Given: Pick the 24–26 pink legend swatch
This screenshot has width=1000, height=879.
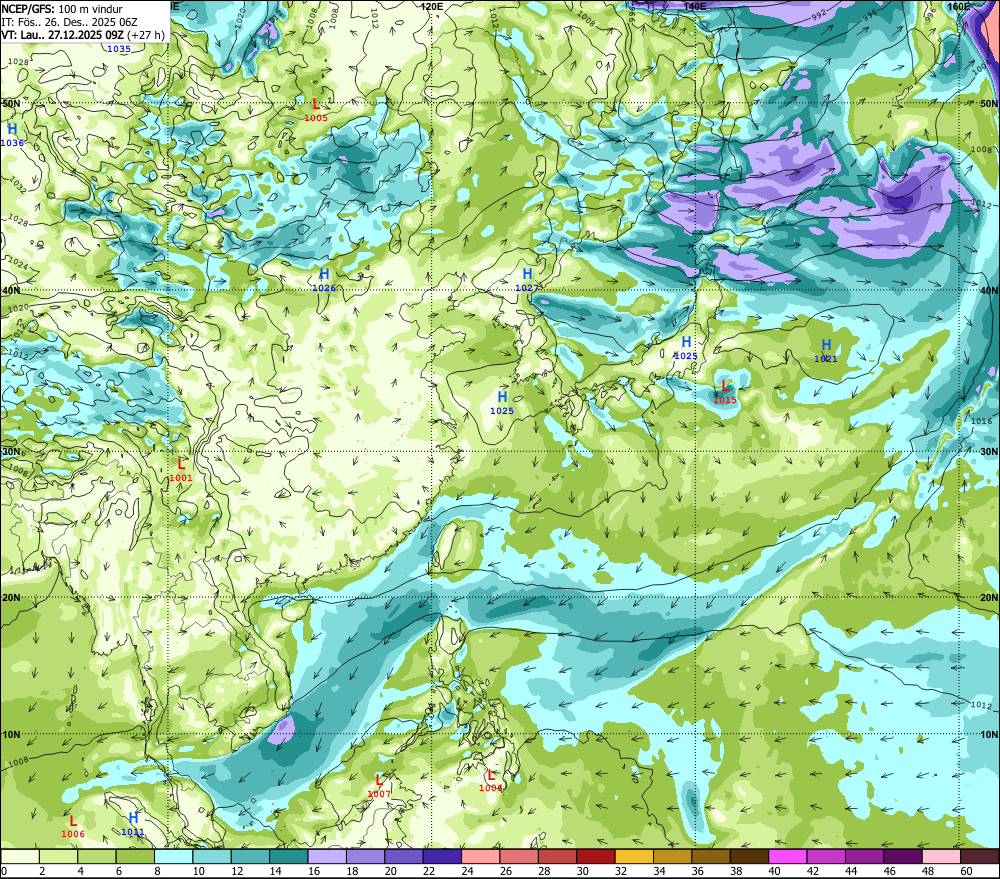Looking at the screenshot, I should [x=481, y=856].
